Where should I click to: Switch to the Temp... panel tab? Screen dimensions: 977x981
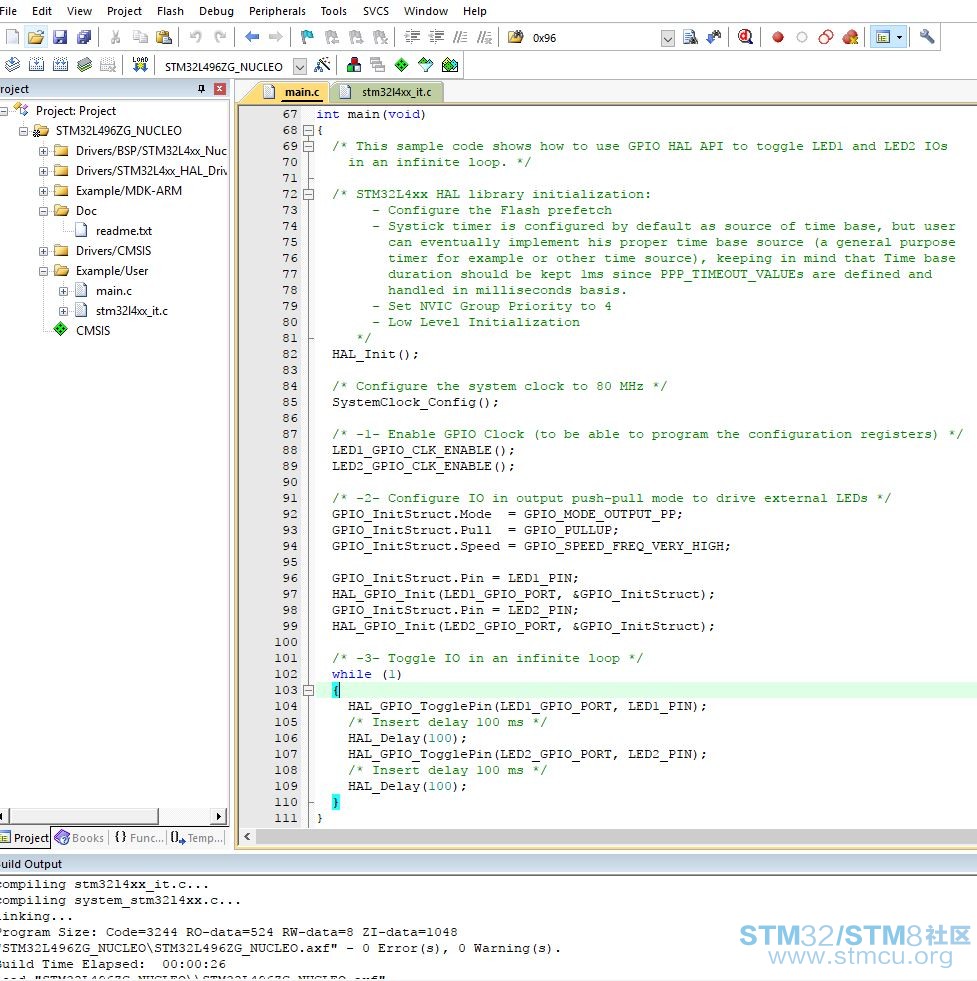click(x=197, y=838)
